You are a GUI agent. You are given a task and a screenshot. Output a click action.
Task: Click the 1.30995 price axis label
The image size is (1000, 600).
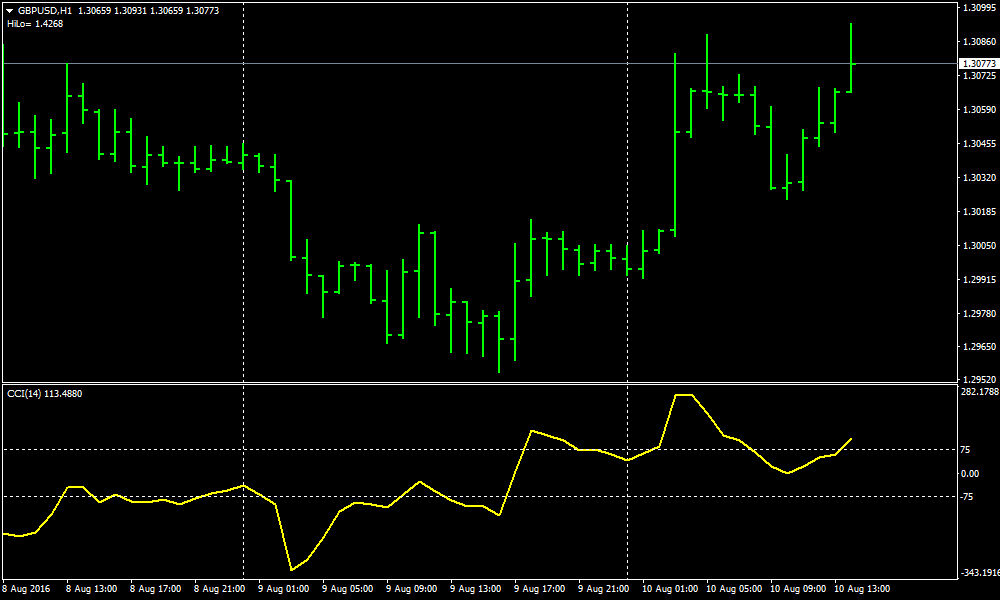click(x=977, y=8)
